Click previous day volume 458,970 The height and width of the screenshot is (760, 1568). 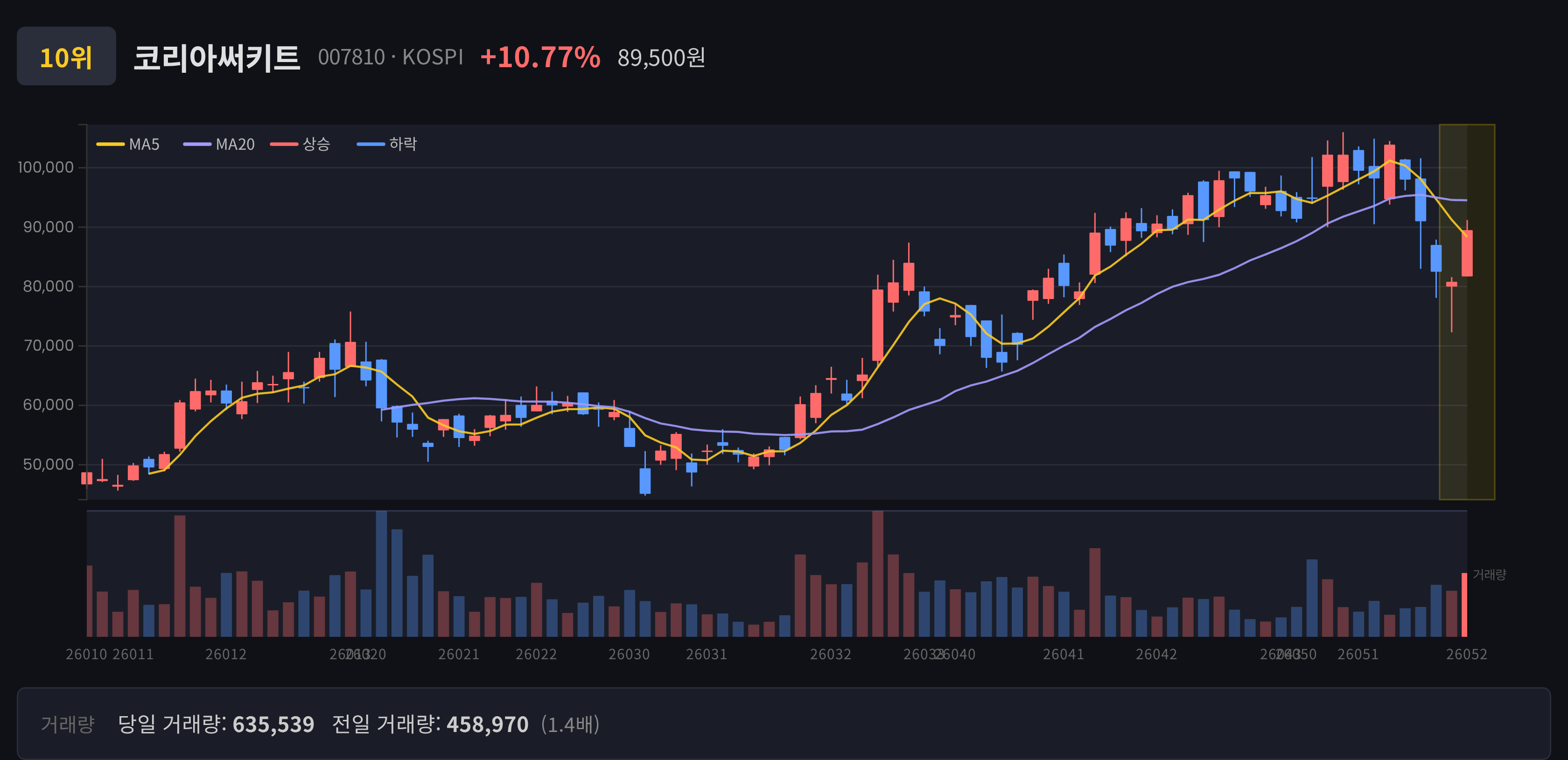coord(488,724)
